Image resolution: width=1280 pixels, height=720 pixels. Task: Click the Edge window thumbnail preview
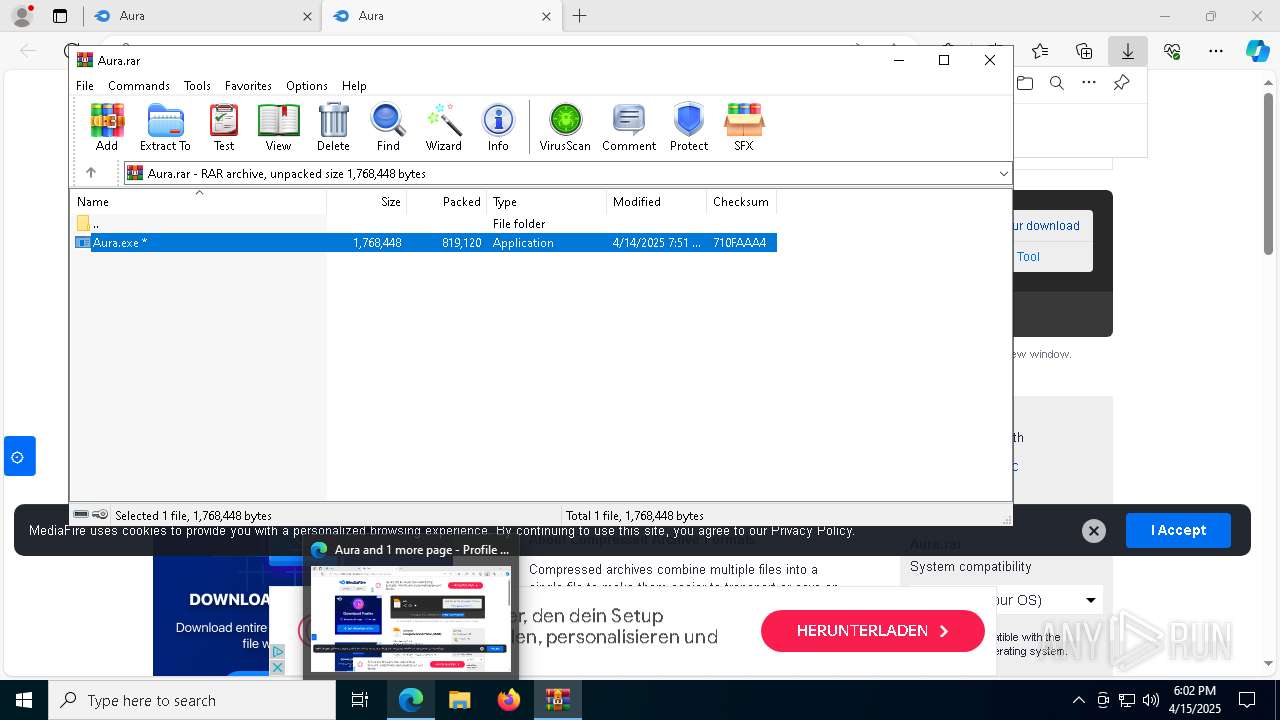click(x=411, y=619)
